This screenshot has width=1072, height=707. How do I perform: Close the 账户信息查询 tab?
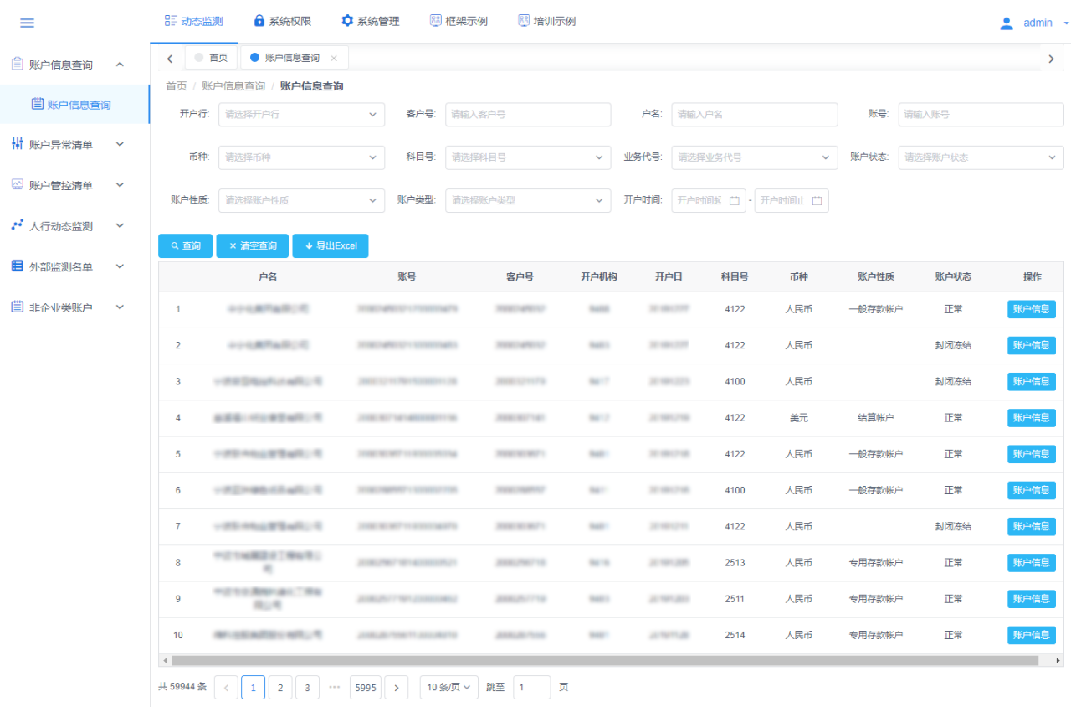tap(333, 58)
